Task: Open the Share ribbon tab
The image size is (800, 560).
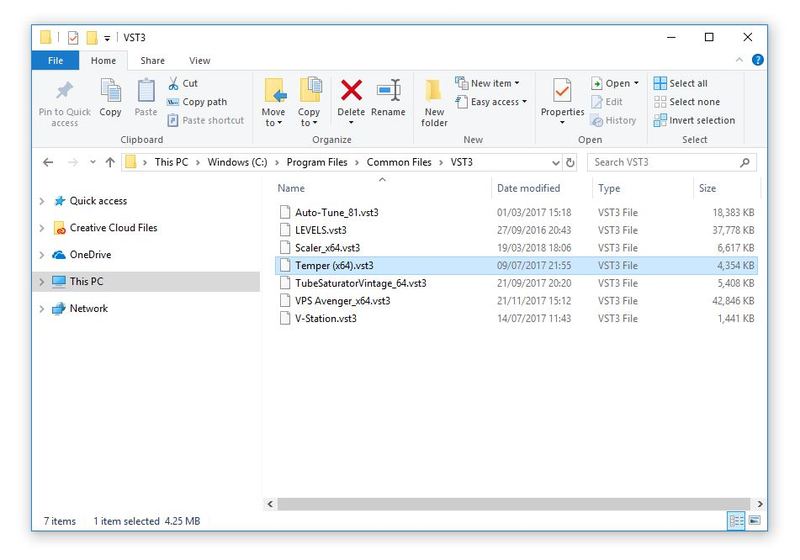Action: tap(152, 61)
